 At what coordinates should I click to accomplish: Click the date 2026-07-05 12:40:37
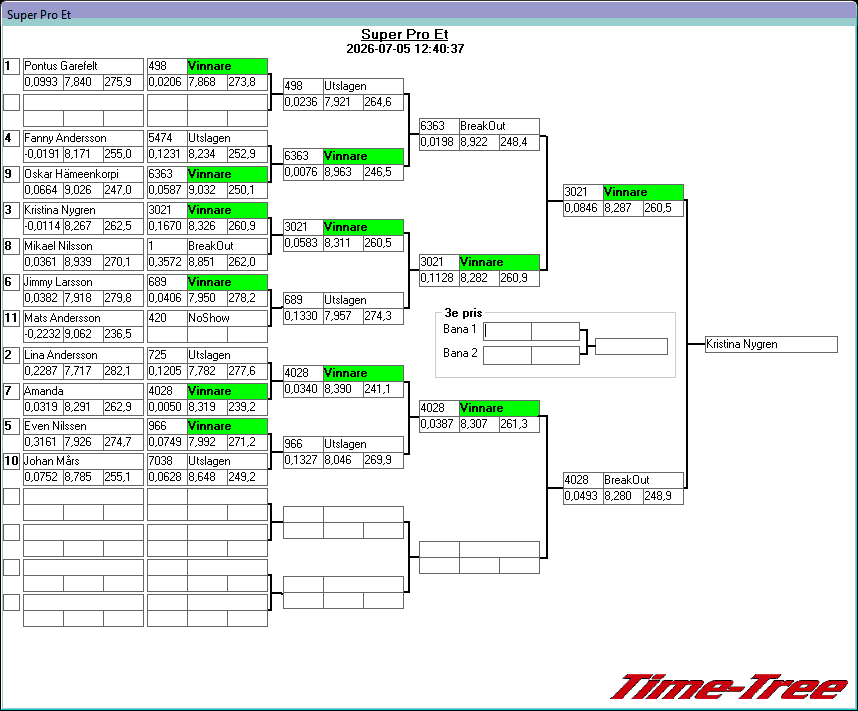click(x=405, y=49)
